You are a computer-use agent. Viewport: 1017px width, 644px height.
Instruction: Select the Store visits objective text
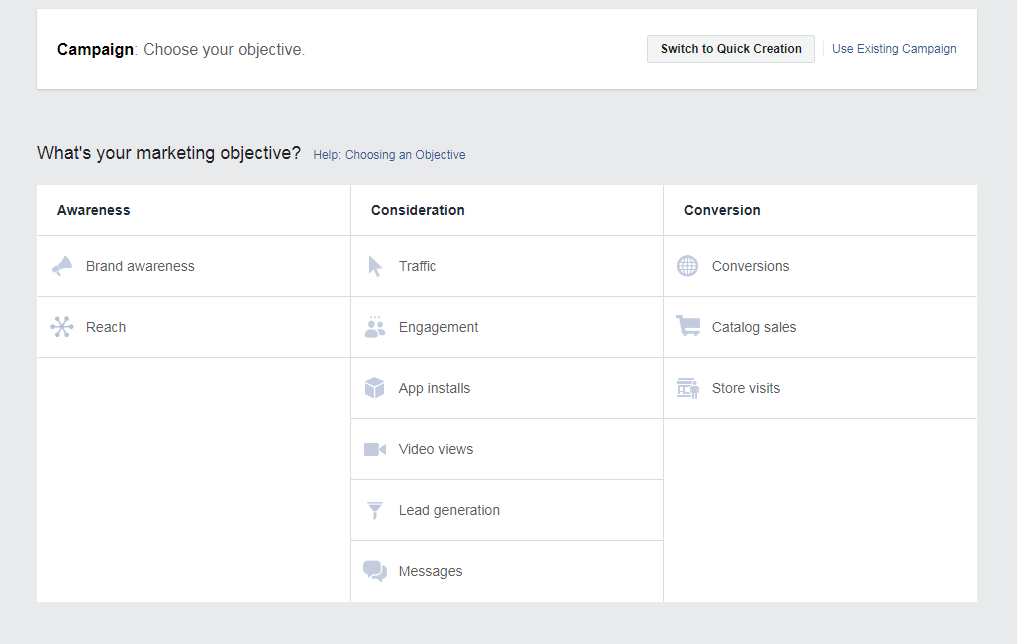746,388
